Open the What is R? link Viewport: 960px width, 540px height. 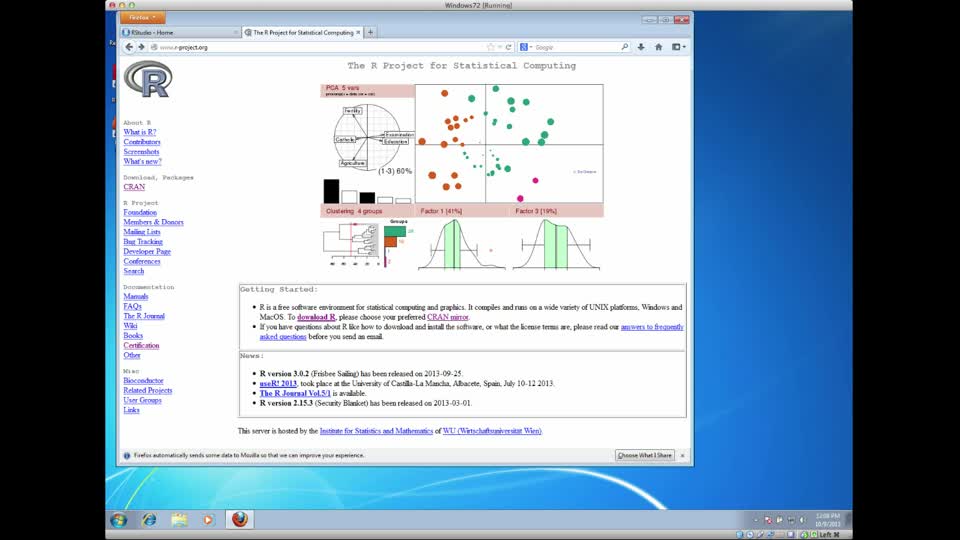(x=140, y=132)
